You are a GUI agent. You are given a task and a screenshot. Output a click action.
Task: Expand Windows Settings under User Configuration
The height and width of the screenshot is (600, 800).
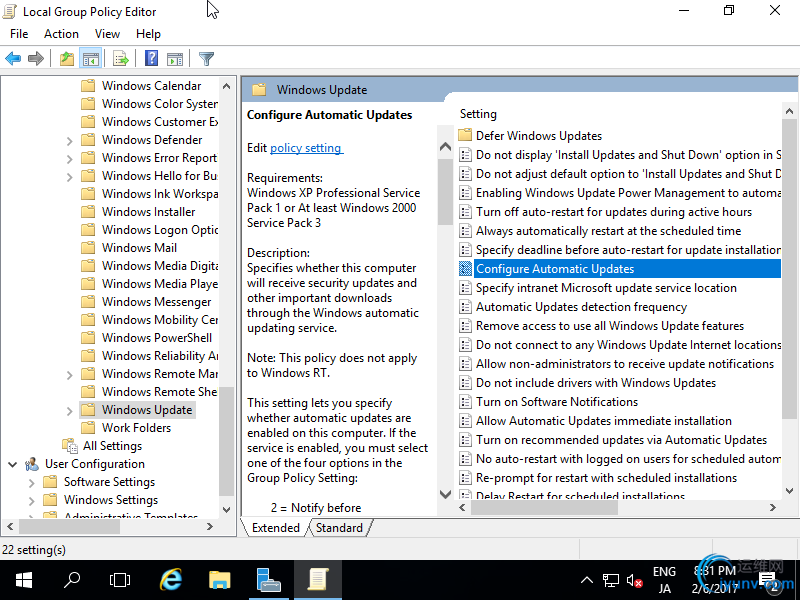pos(32,501)
